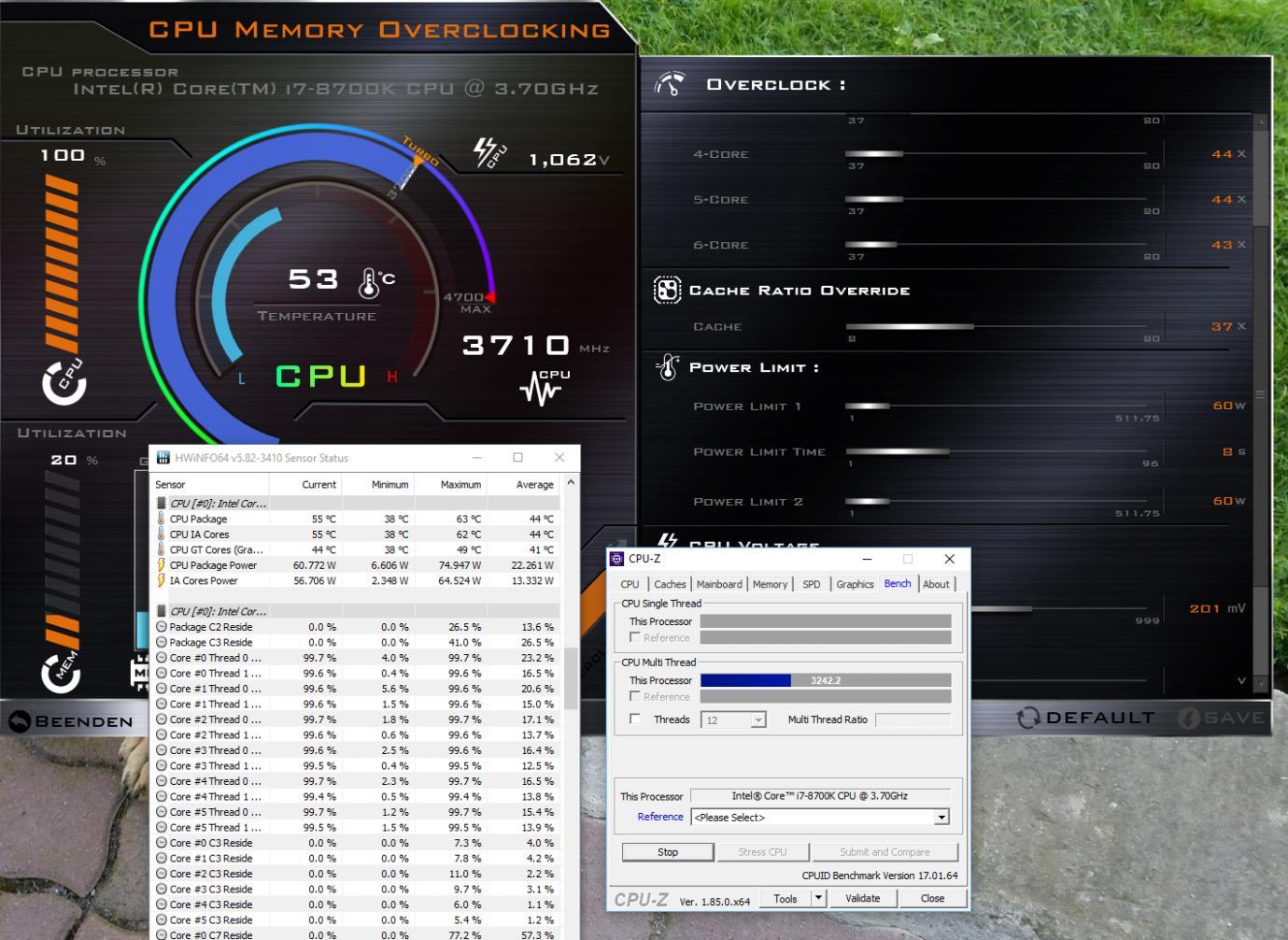Open the Reference processor Please Select dropdown
The height and width of the screenshot is (940, 1288).
pos(941,818)
